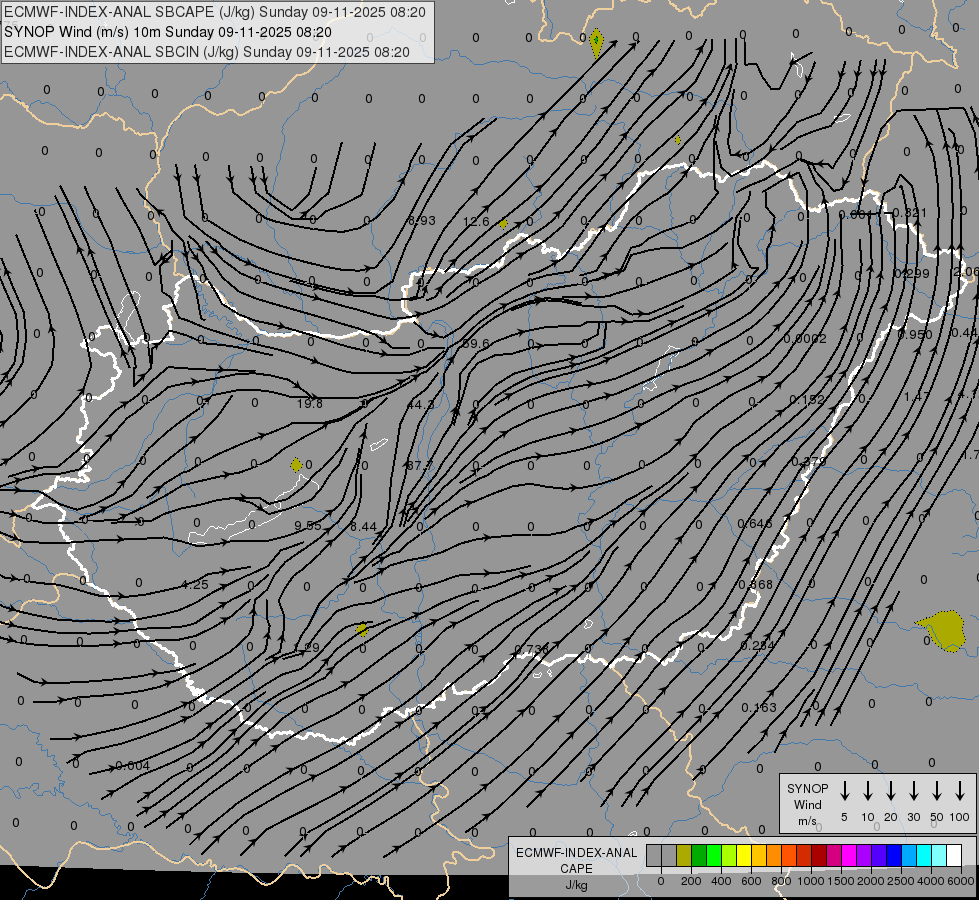Pick the 50 m/s wind arrow in legend
Image resolution: width=979 pixels, height=900 pixels.
tap(937, 791)
